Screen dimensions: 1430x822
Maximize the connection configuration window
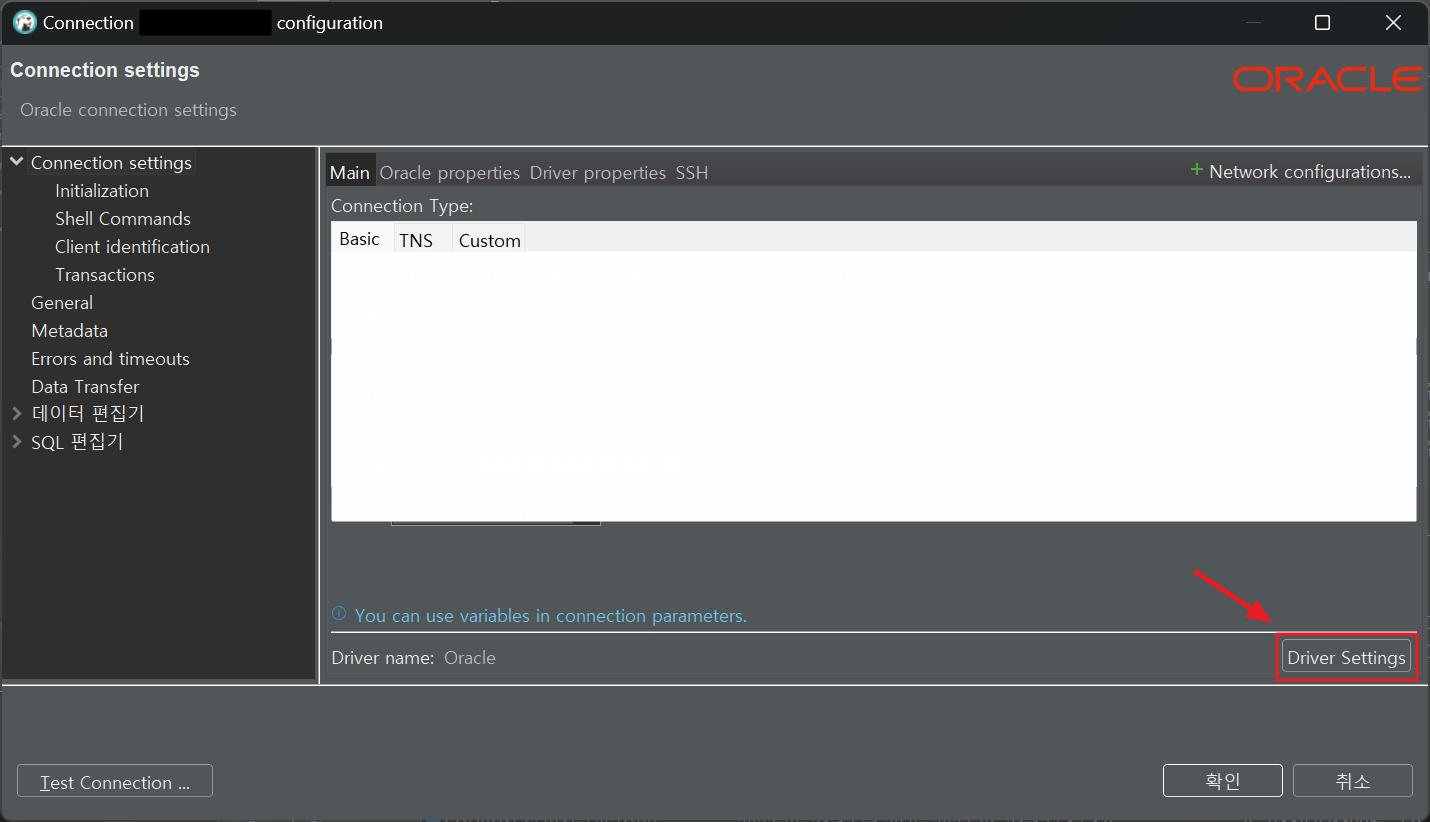1322,22
